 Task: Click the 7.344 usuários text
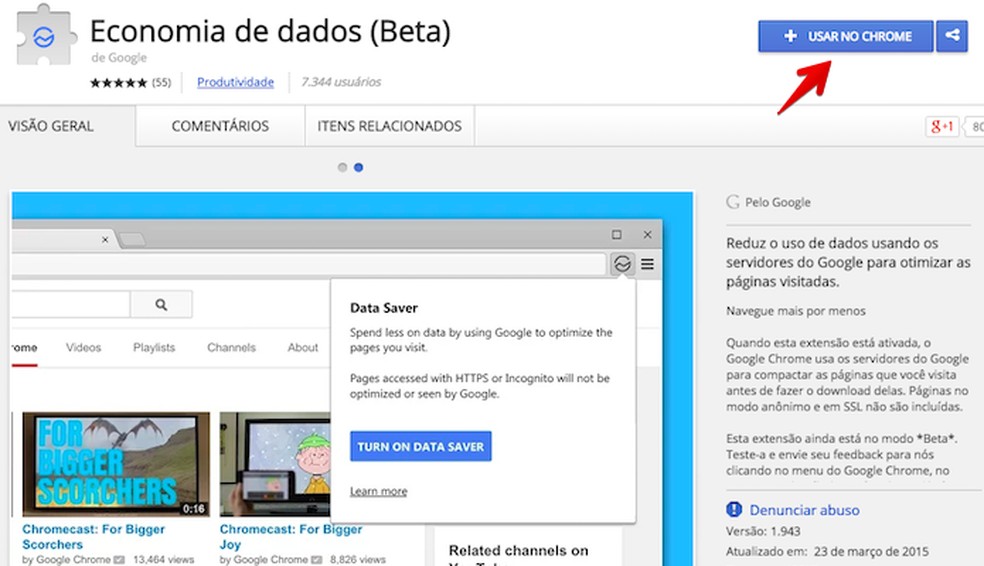(341, 82)
